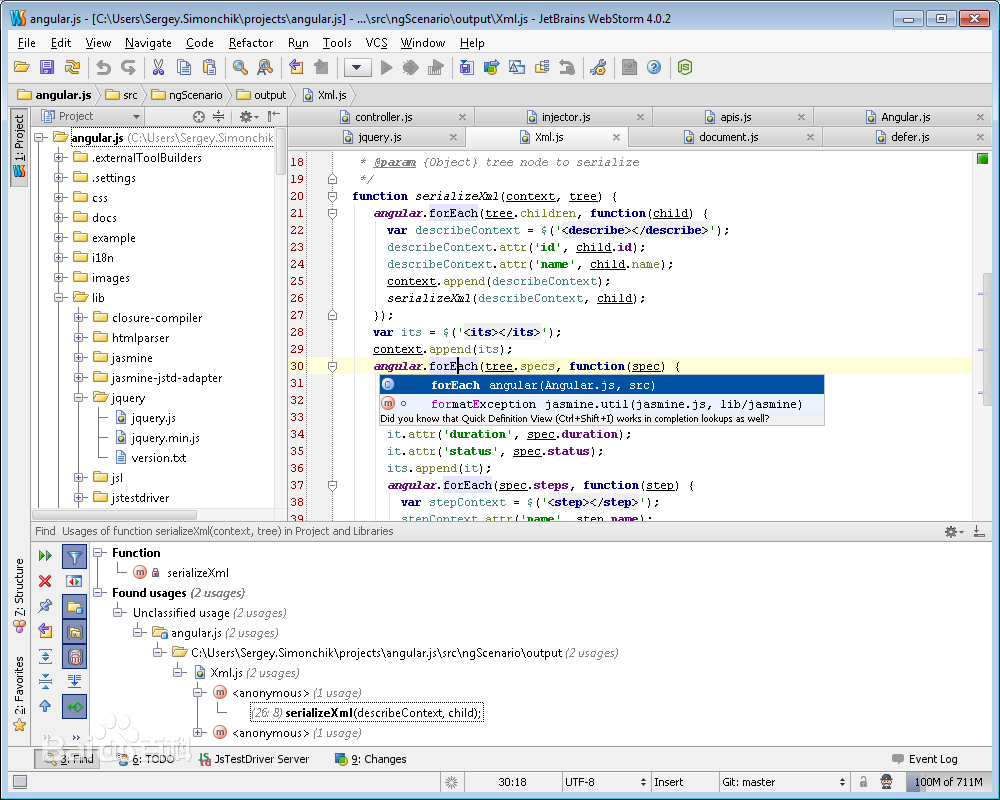Open the Event Log button
The width and height of the screenshot is (1000, 800).
924,759
